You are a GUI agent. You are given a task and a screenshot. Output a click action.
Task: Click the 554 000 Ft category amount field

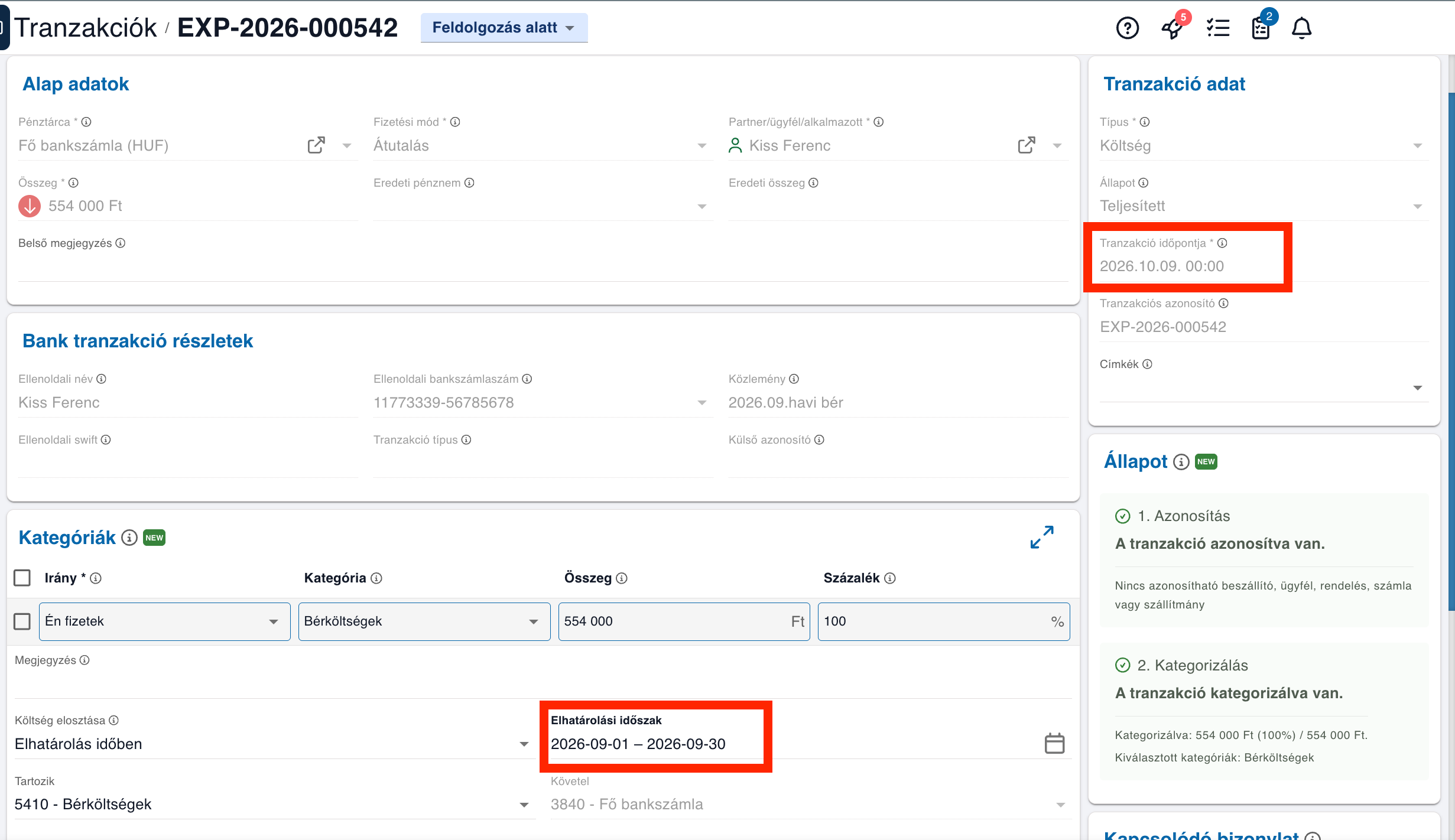(x=684, y=621)
